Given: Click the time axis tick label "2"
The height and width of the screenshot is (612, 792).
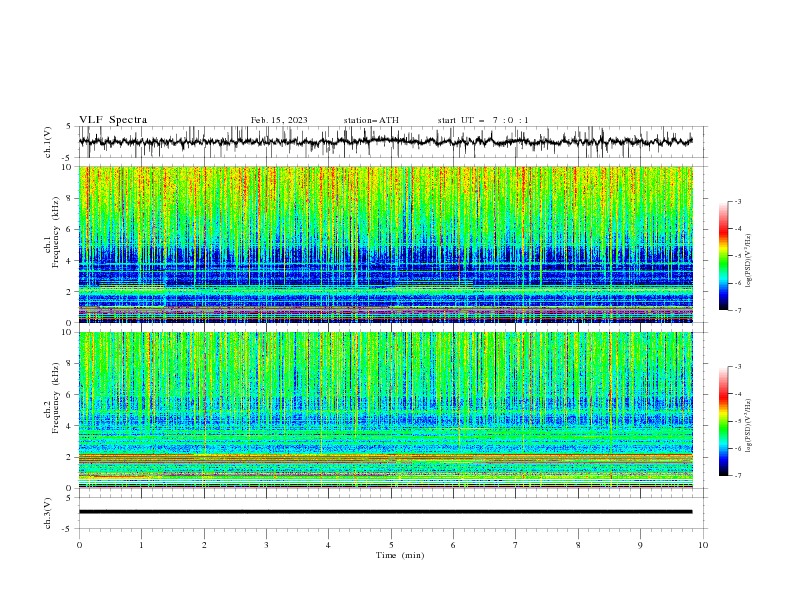Looking at the screenshot, I should click(204, 545).
